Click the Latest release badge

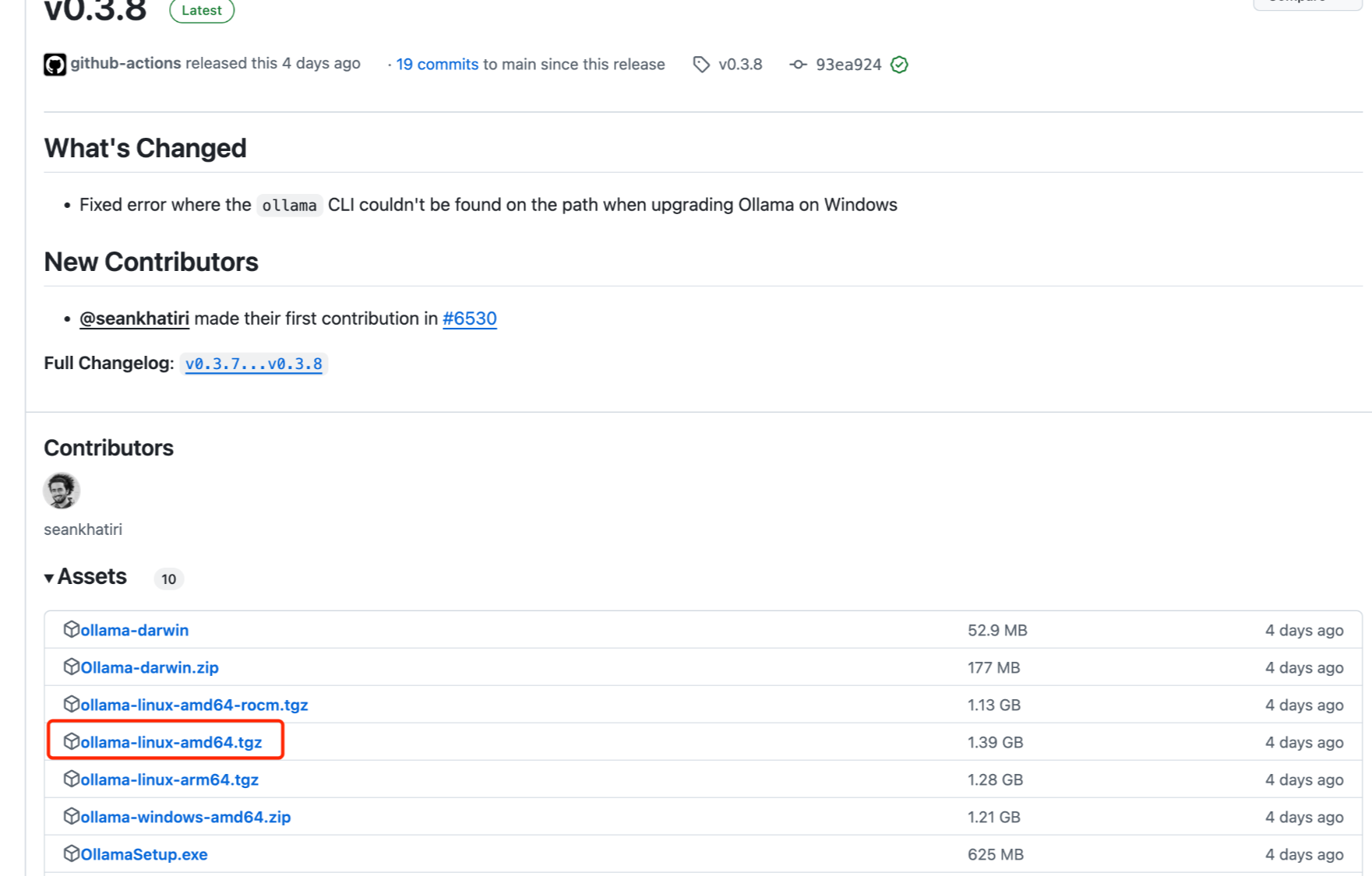point(202,10)
